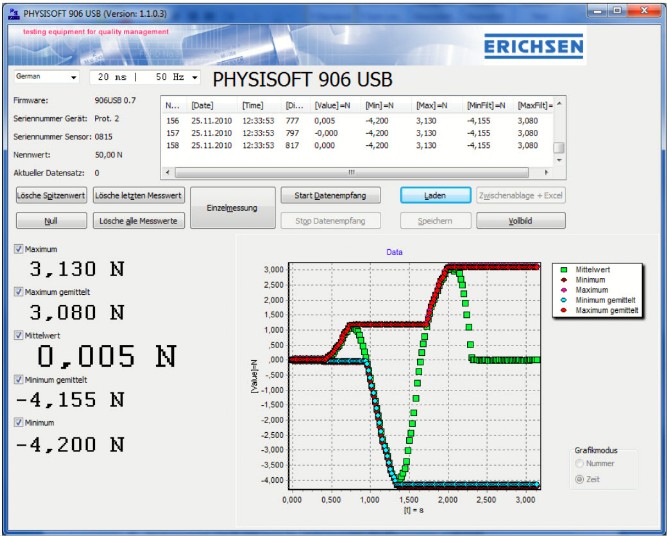Toggle the Maximum gemittelt checkbox
Viewport: 667px width, 536px height.
coord(18,292)
